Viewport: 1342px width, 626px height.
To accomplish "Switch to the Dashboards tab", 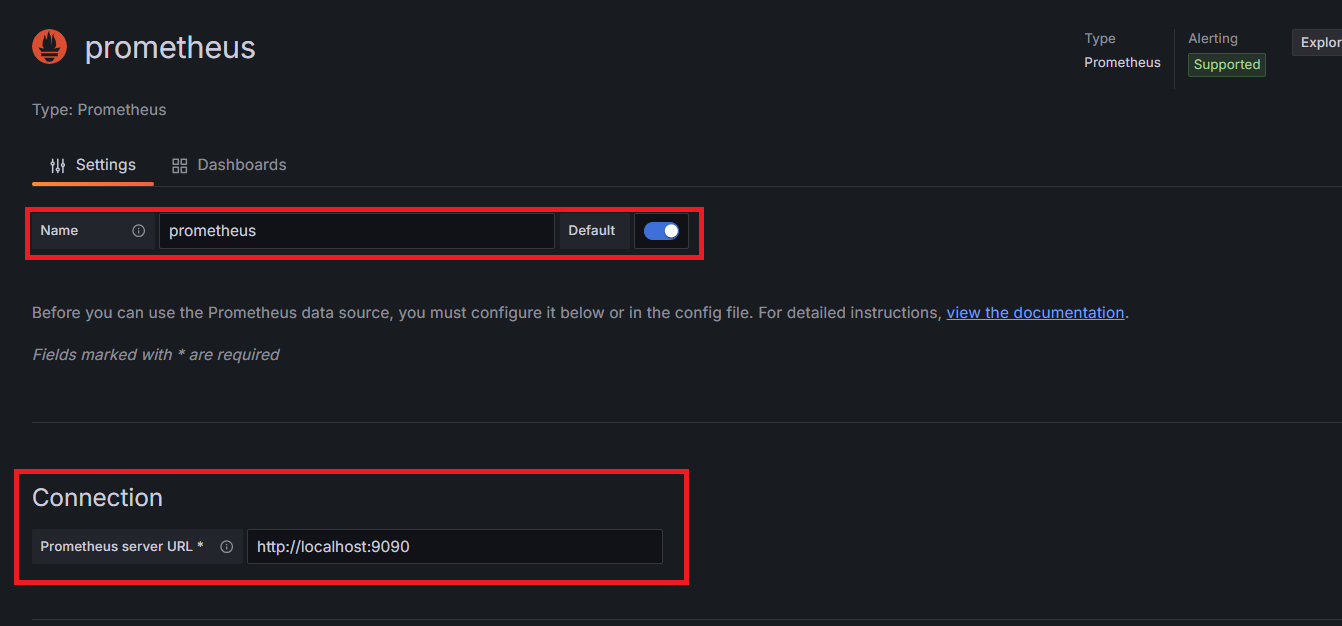I will 229,165.
